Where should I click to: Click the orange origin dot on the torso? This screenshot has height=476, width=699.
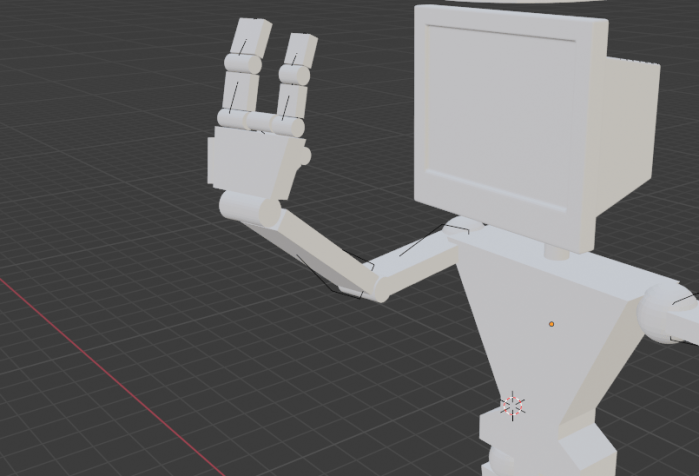click(x=551, y=324)
